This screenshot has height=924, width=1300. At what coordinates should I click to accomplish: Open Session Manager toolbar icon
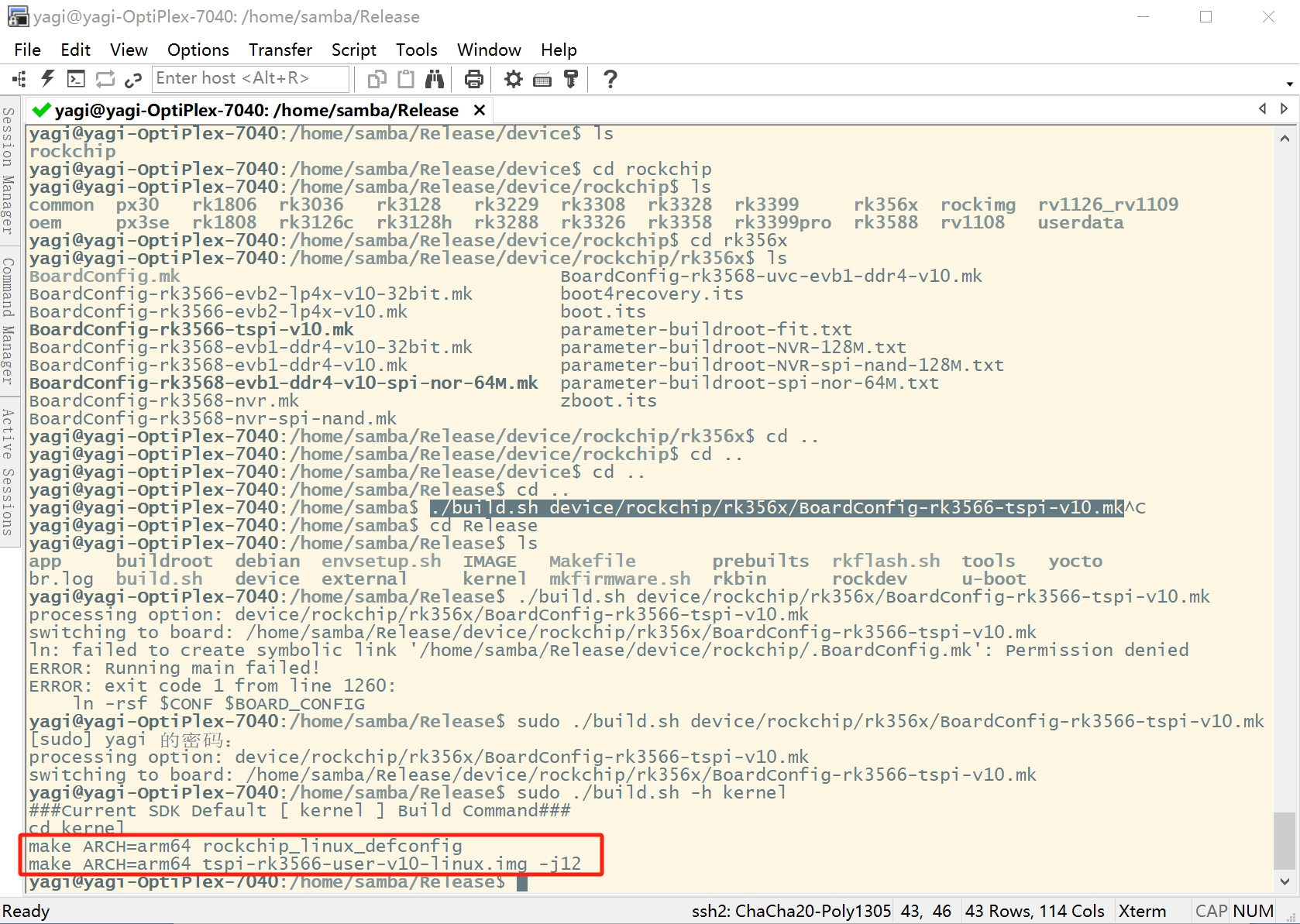coord(19,79)
